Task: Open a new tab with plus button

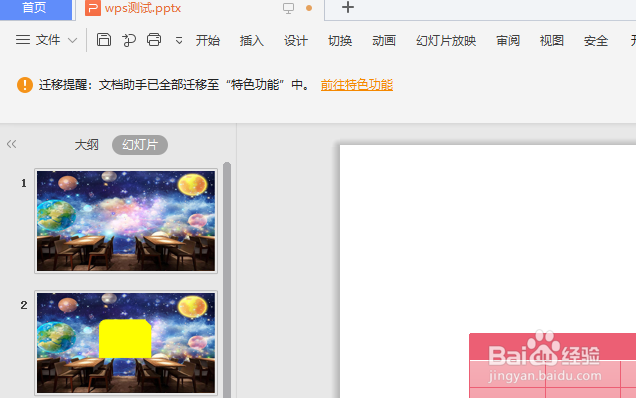Action: 348,8
